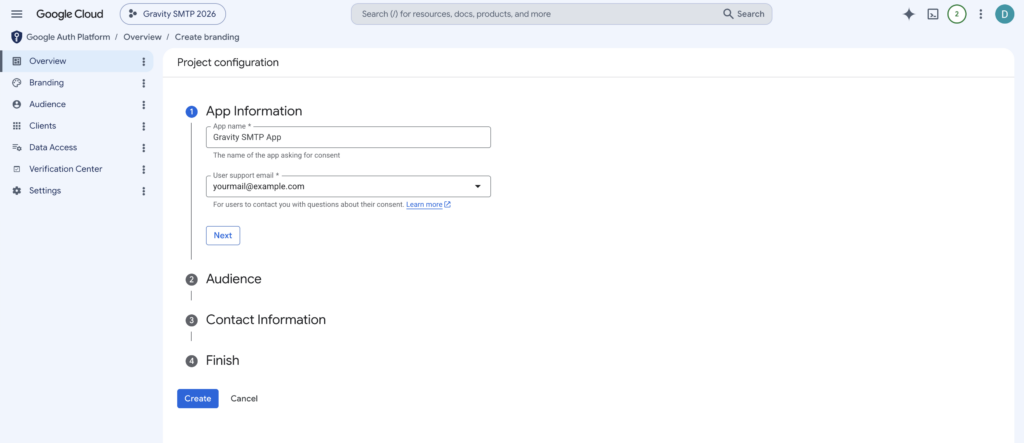This screenshot has height=443, width=1024.
Task: Click the Project configuration heading
Action: click(x=228, y=63)
